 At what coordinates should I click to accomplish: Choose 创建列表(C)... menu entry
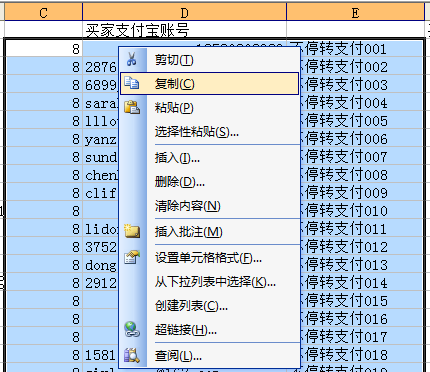click(x=209, y=306)
